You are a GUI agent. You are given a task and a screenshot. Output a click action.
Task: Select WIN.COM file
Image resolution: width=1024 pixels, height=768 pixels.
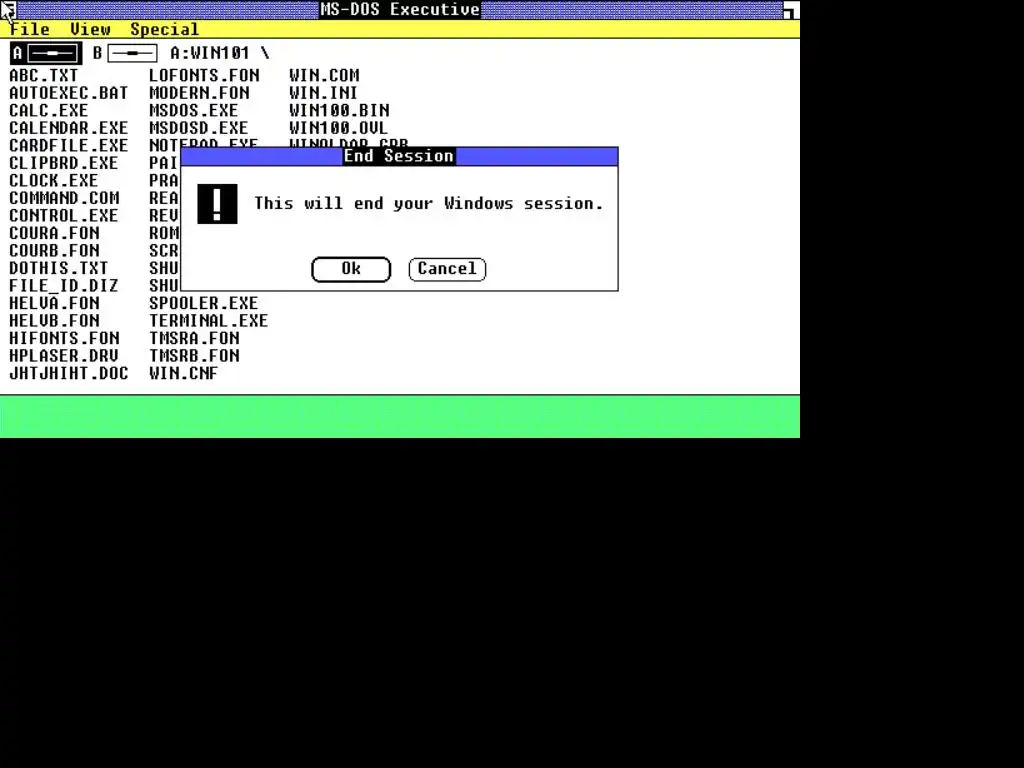325,76
